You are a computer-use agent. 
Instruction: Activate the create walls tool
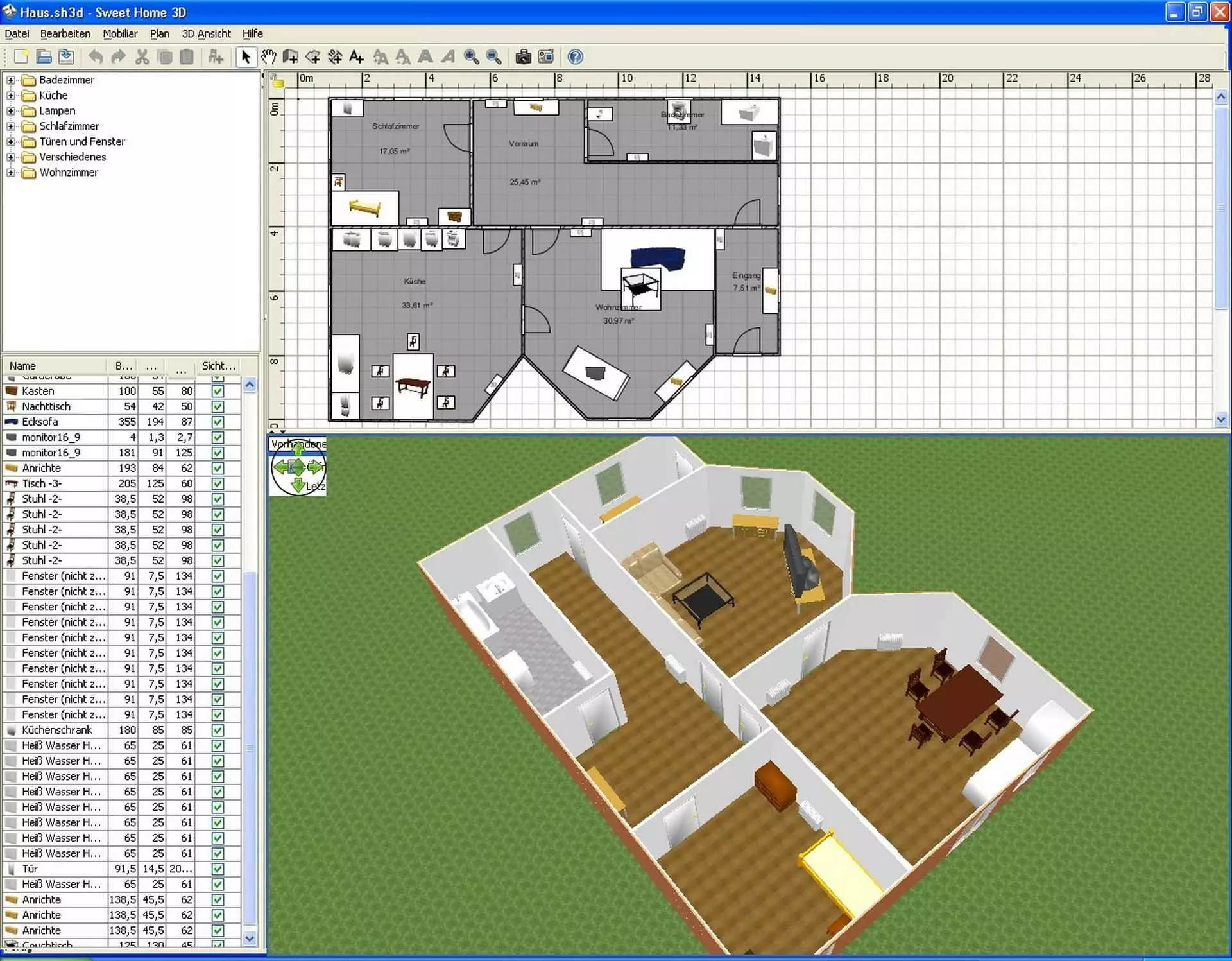click(290, 56)
